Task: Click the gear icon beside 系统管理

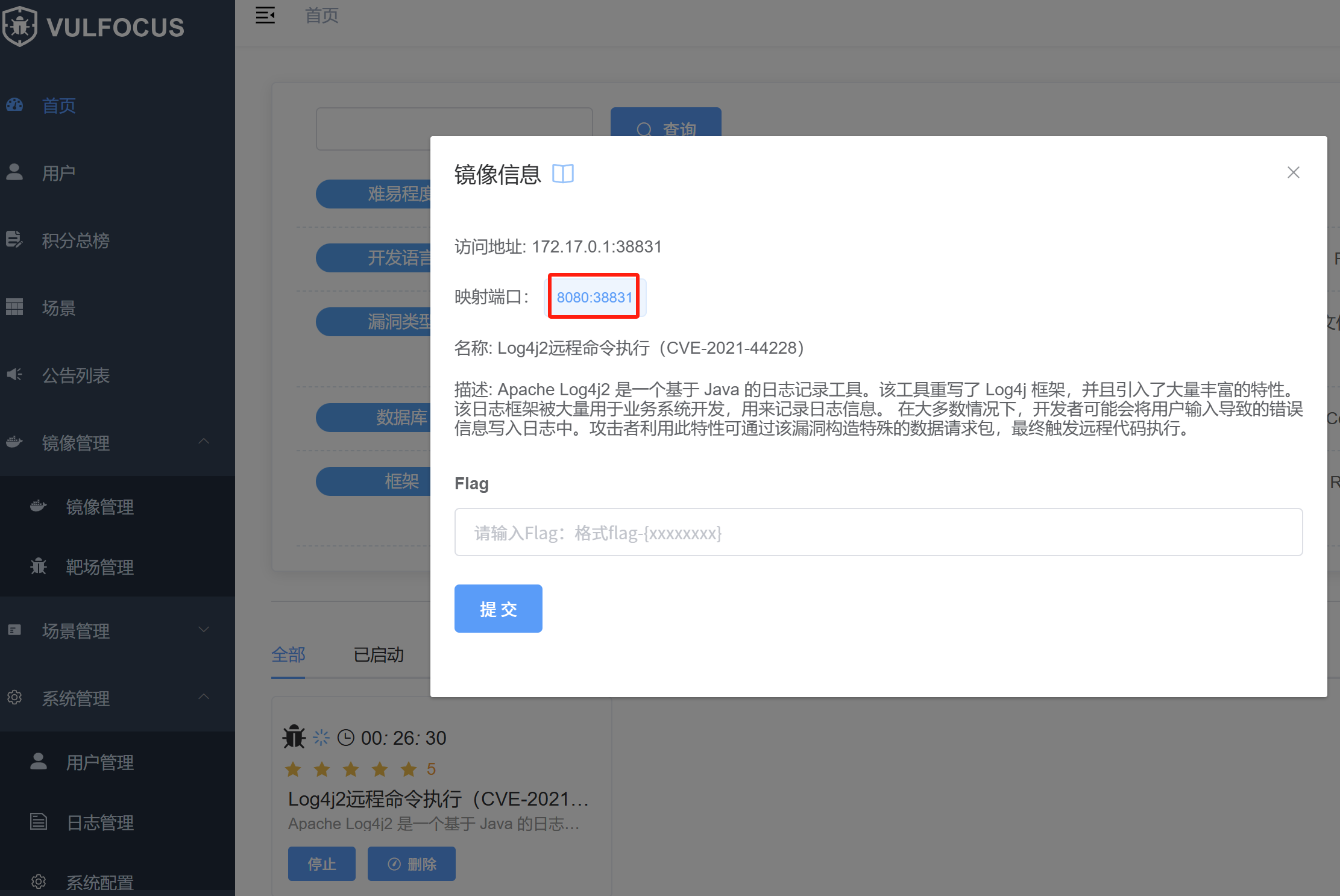Action: pyautogui.click(x=14, y=697)
